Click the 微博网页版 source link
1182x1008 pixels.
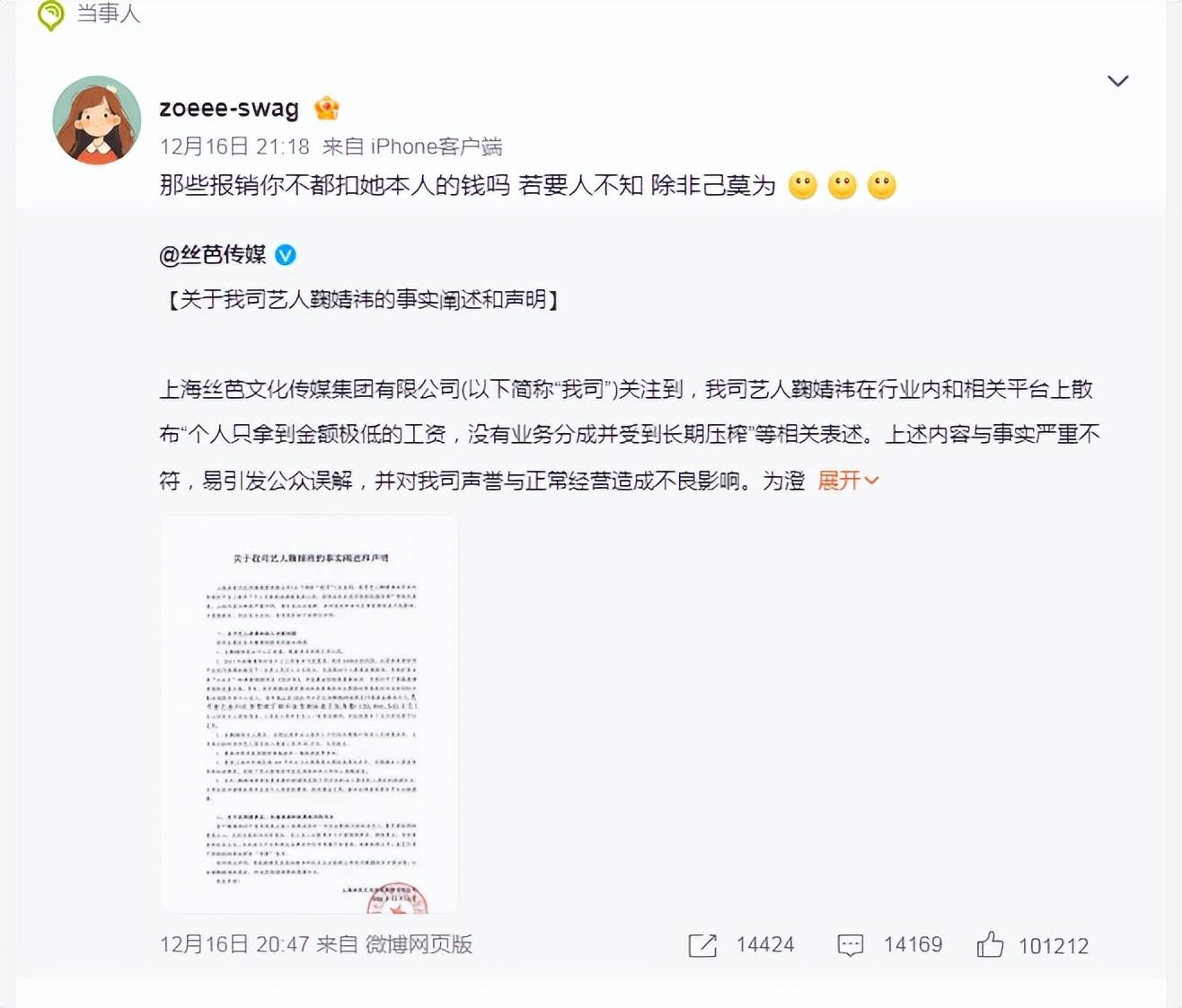pyautogui.click(x=419, y=944)
